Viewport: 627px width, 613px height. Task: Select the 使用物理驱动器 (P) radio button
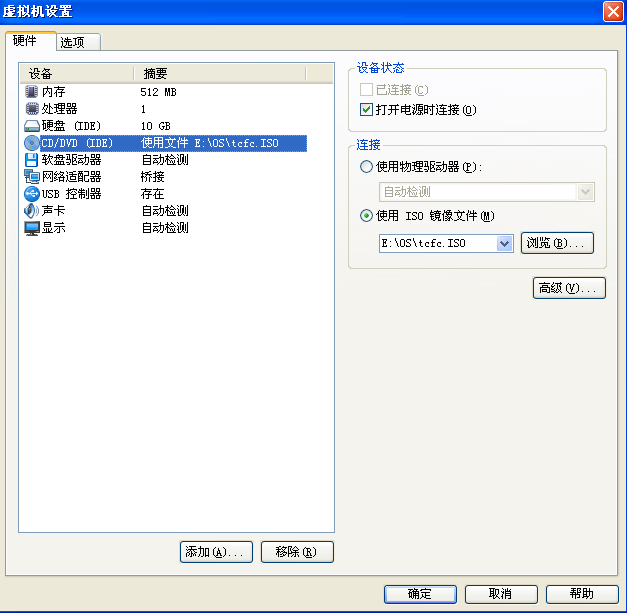366,167
